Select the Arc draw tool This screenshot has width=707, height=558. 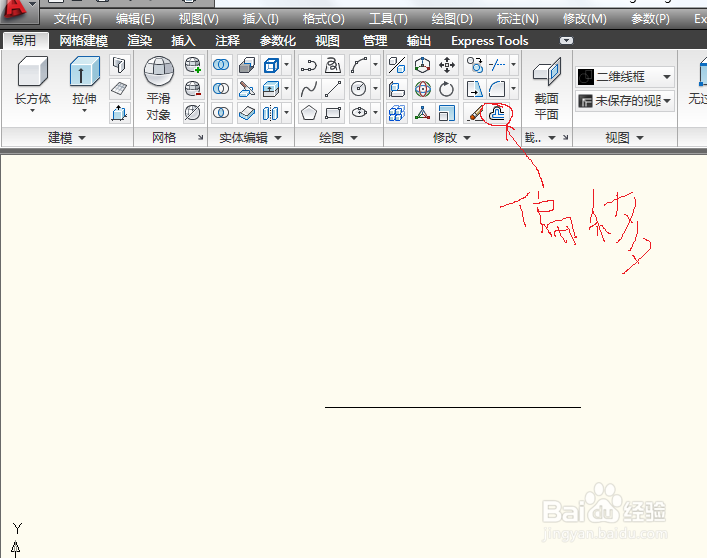coord(359,65)
